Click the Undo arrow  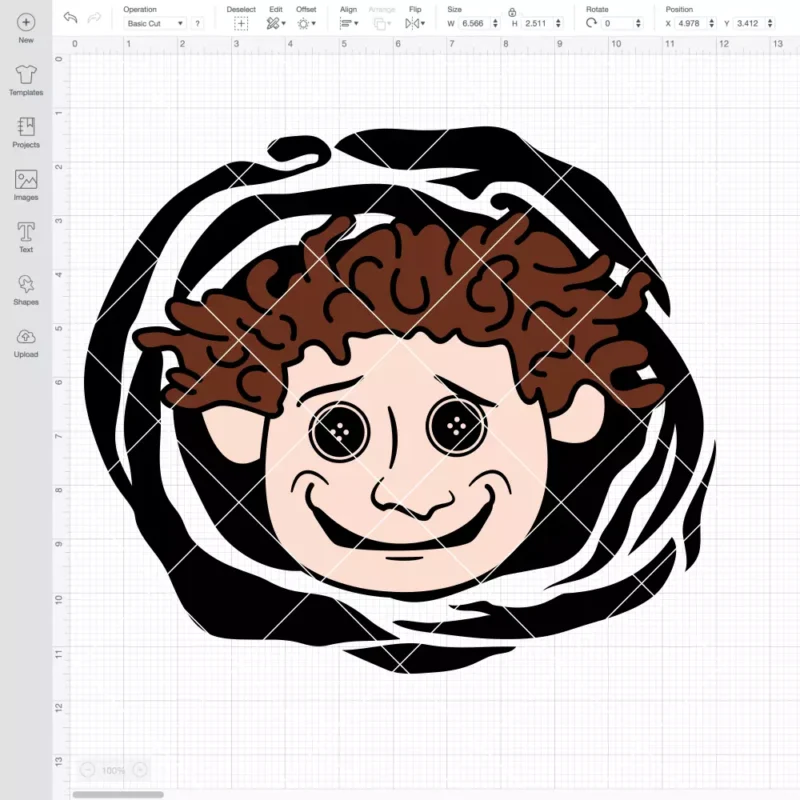point(70,18)
